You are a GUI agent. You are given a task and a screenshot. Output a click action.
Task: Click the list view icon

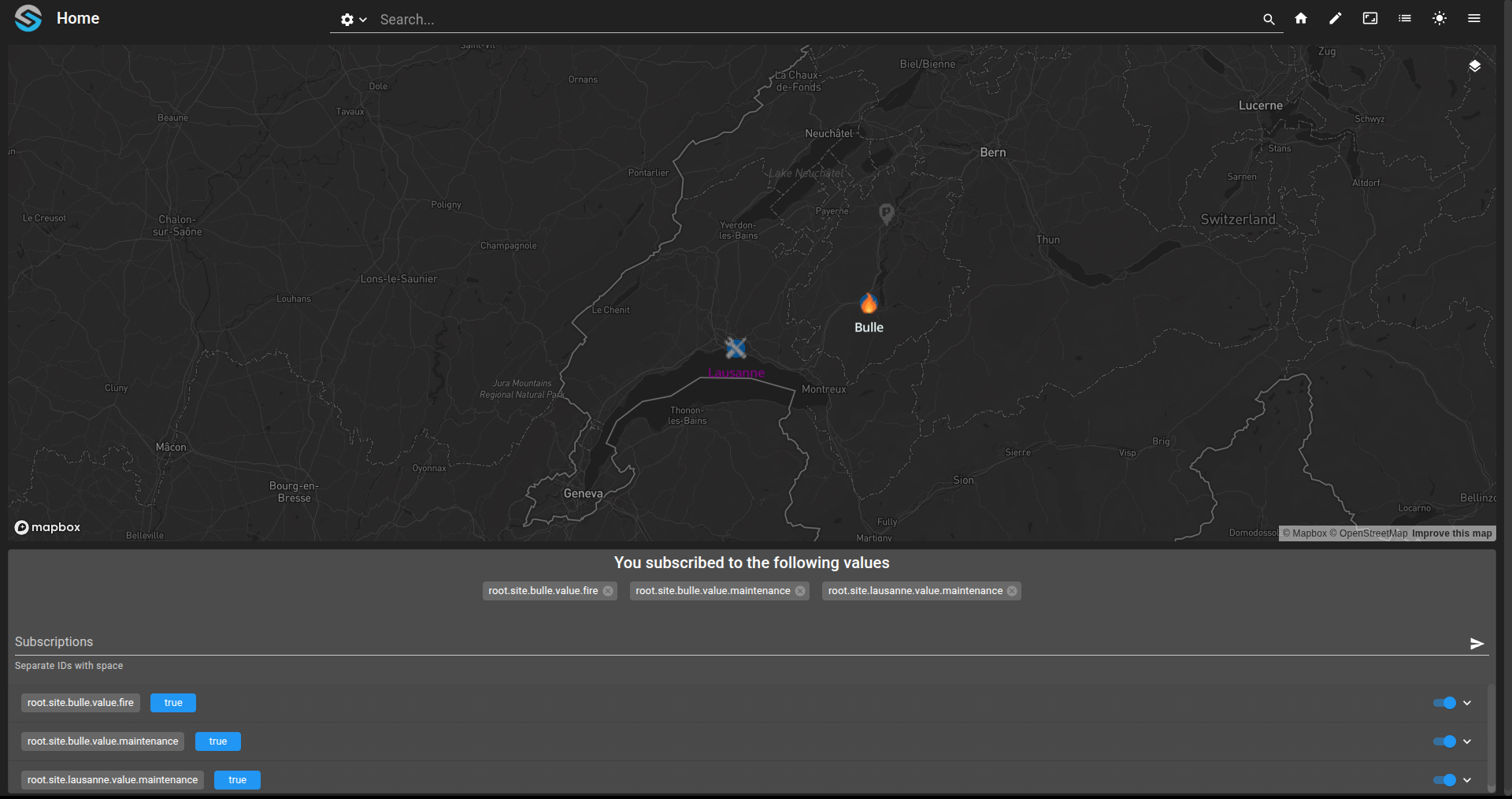click(1405, 18)
